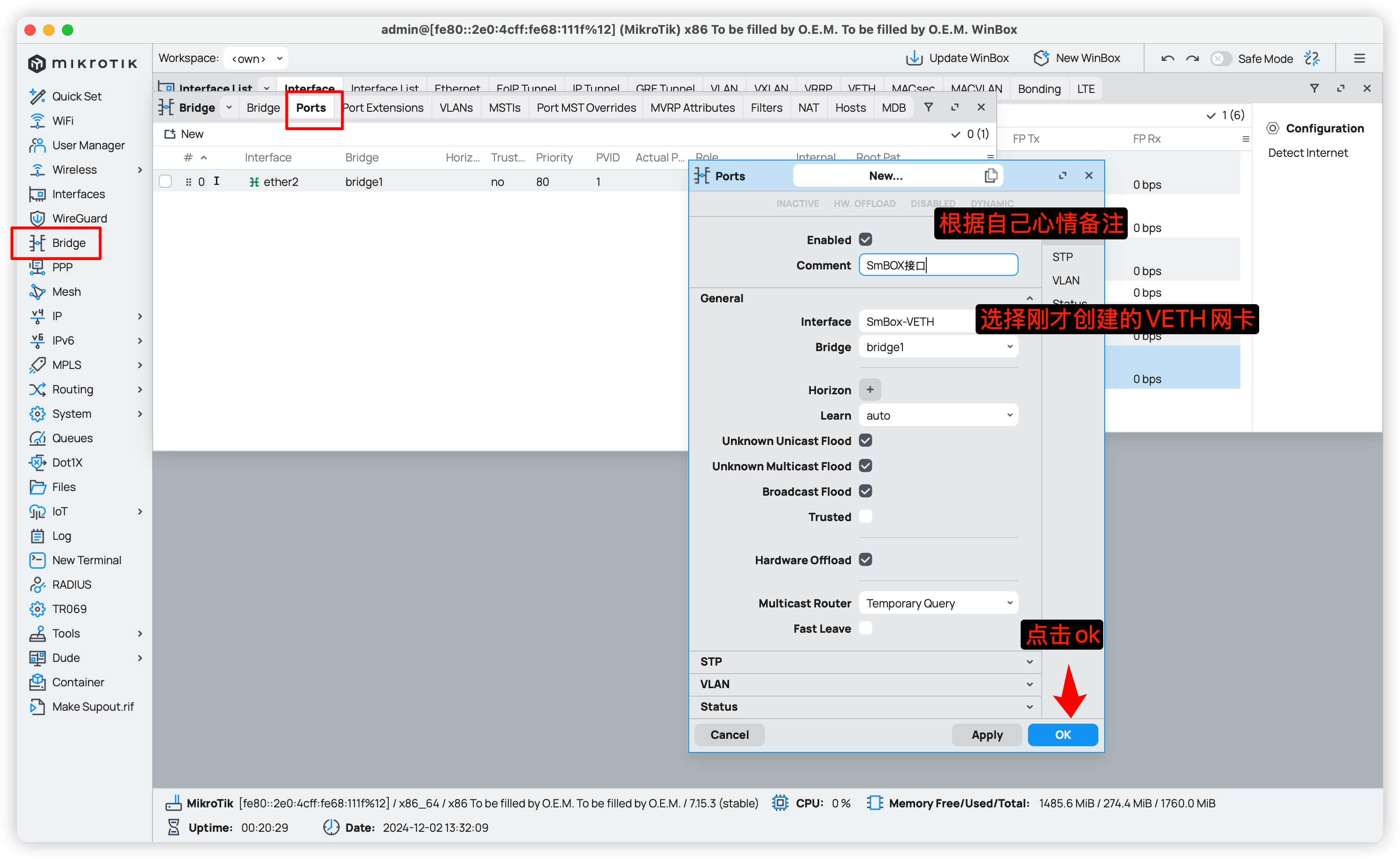
Task: Sort by the Priority column header
Action: coord(554,157)
